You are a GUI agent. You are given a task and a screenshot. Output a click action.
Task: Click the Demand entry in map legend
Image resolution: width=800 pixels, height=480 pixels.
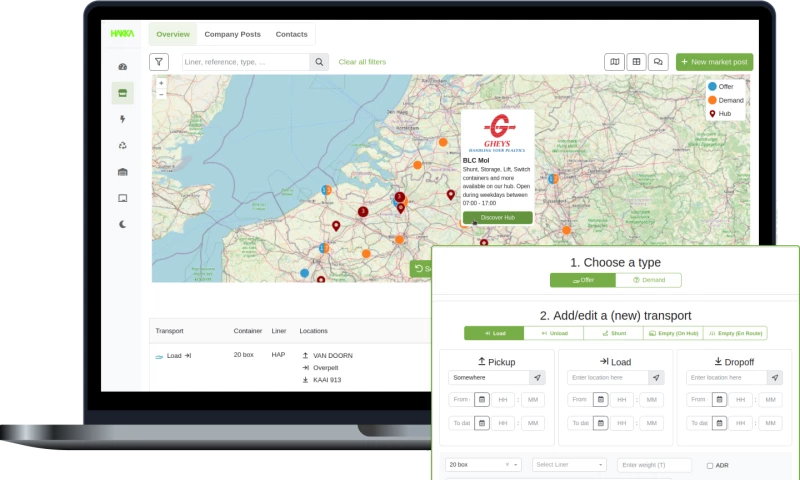(x=726, y=100)
